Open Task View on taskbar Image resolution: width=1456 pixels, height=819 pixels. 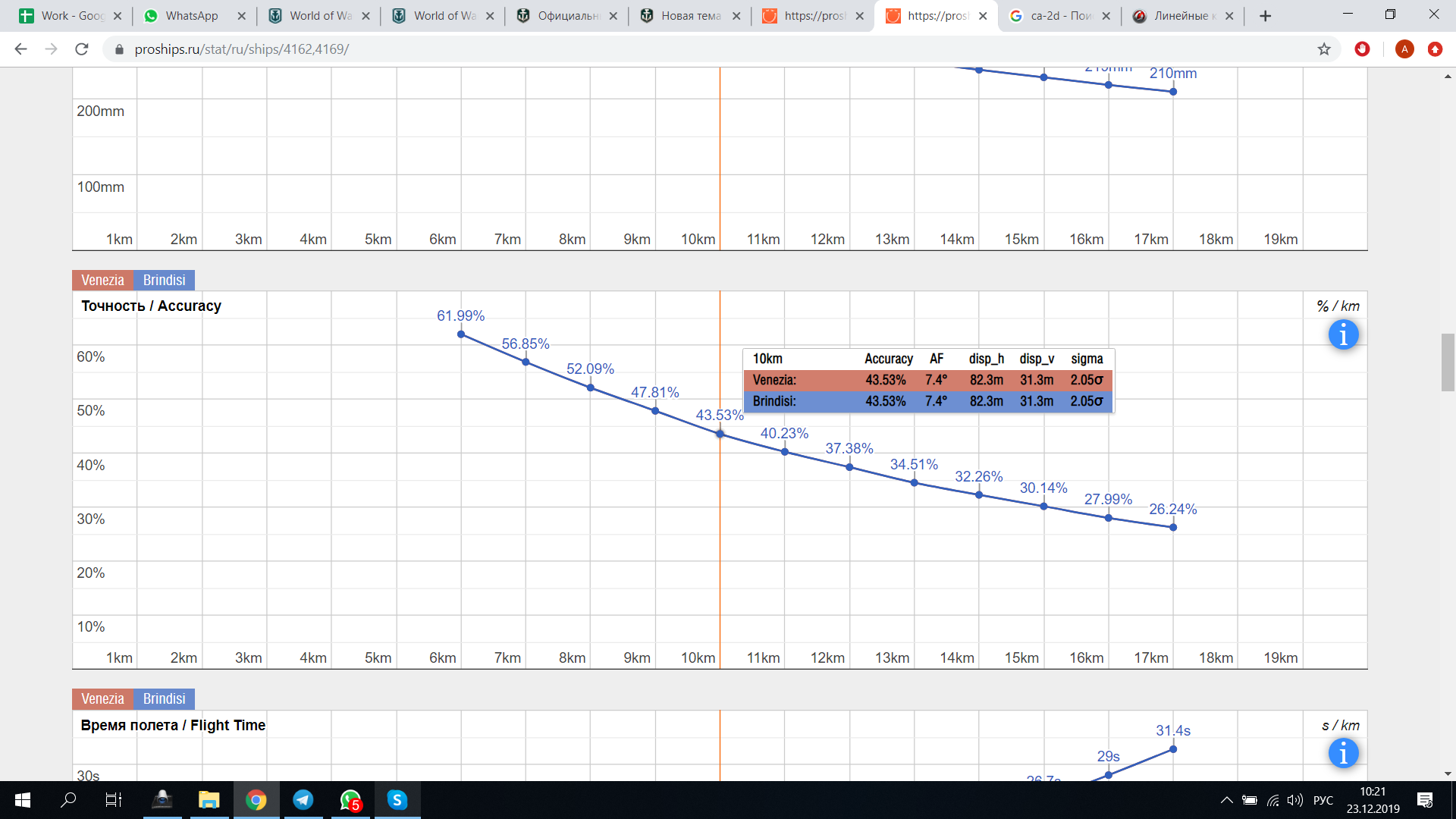(113, 800)
